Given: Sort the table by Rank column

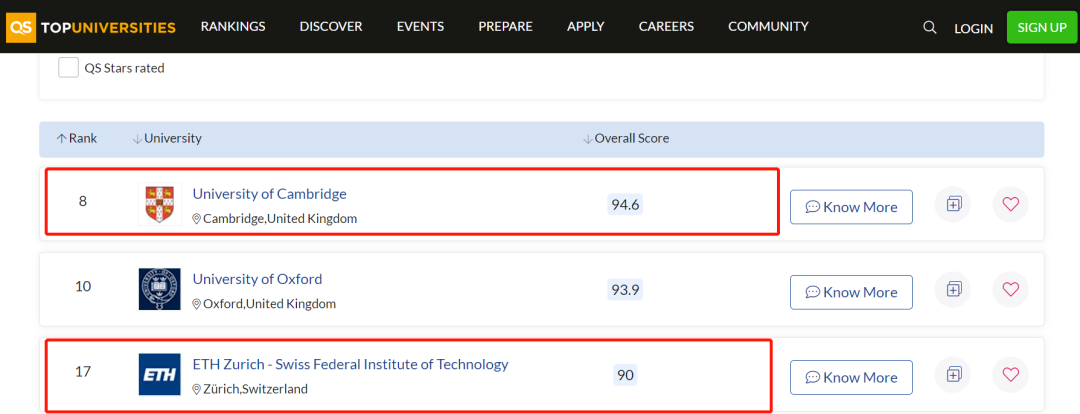Looking at the screenshot, I should [76, 138].
